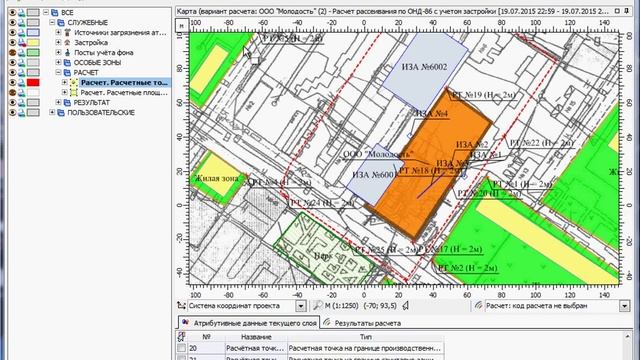Switch to Результаты расчета tab
Viewport: 640px width, 360px height.
[362, 323]
